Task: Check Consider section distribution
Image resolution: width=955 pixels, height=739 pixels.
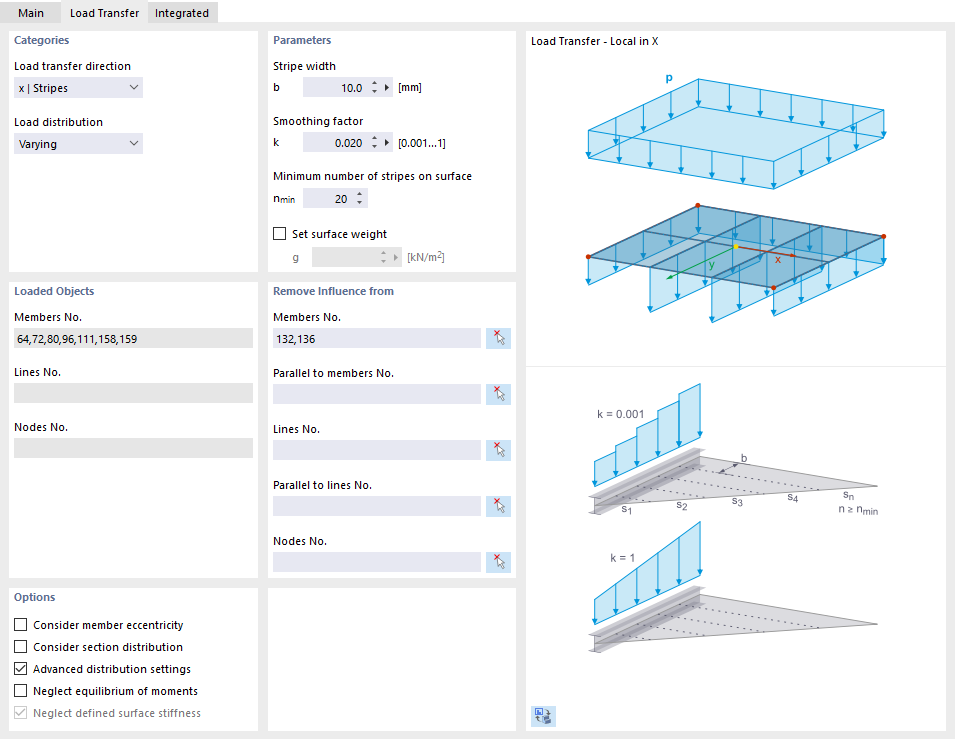Action: 18,647
